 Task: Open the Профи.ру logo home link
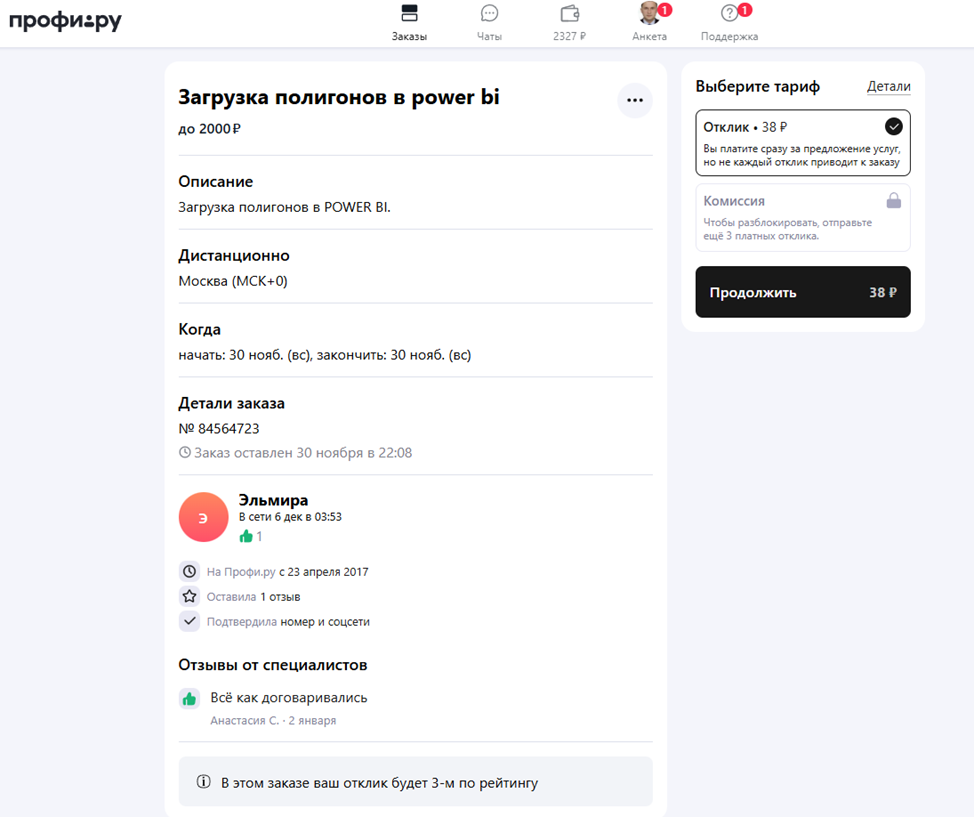point(65,21)
